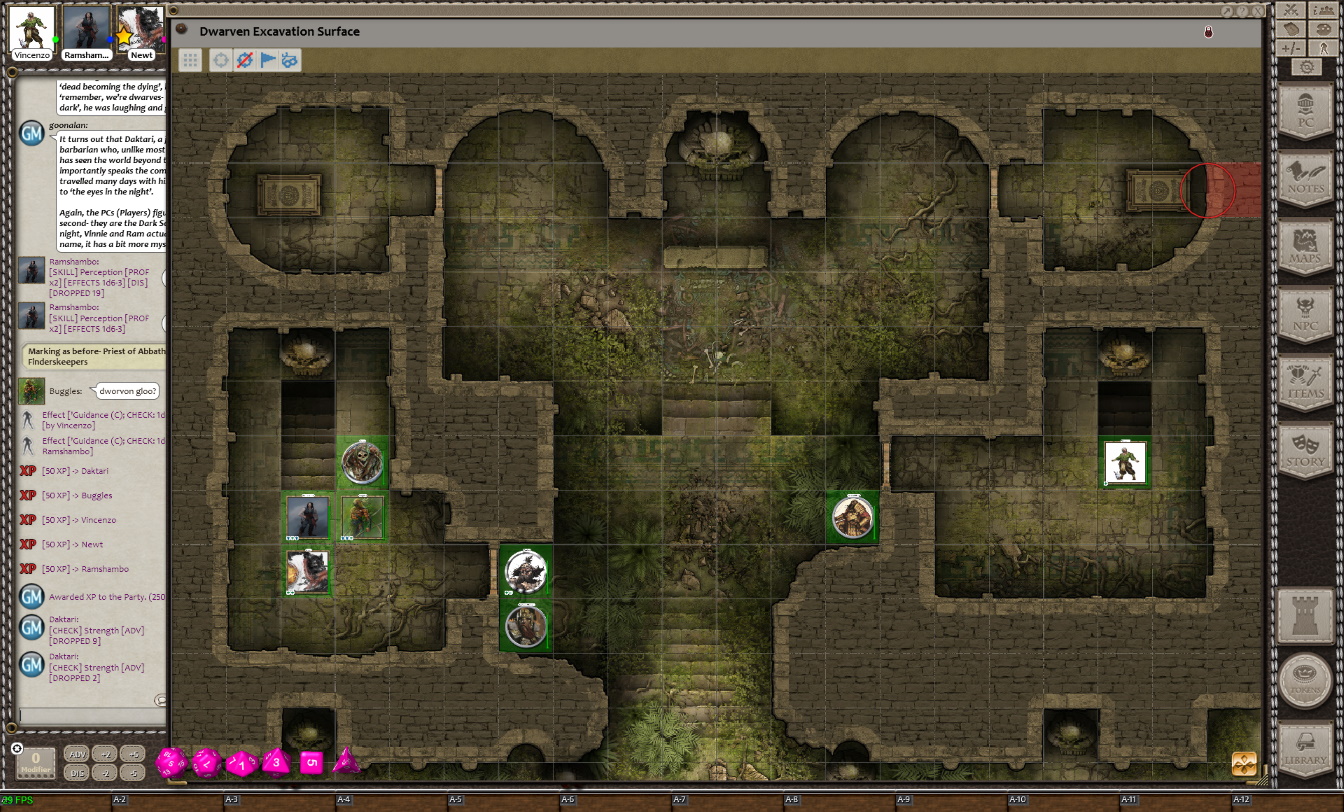This screenshot has height=812, width=1344.
Task: Click the pink d8 die
Action: (276, 762)
